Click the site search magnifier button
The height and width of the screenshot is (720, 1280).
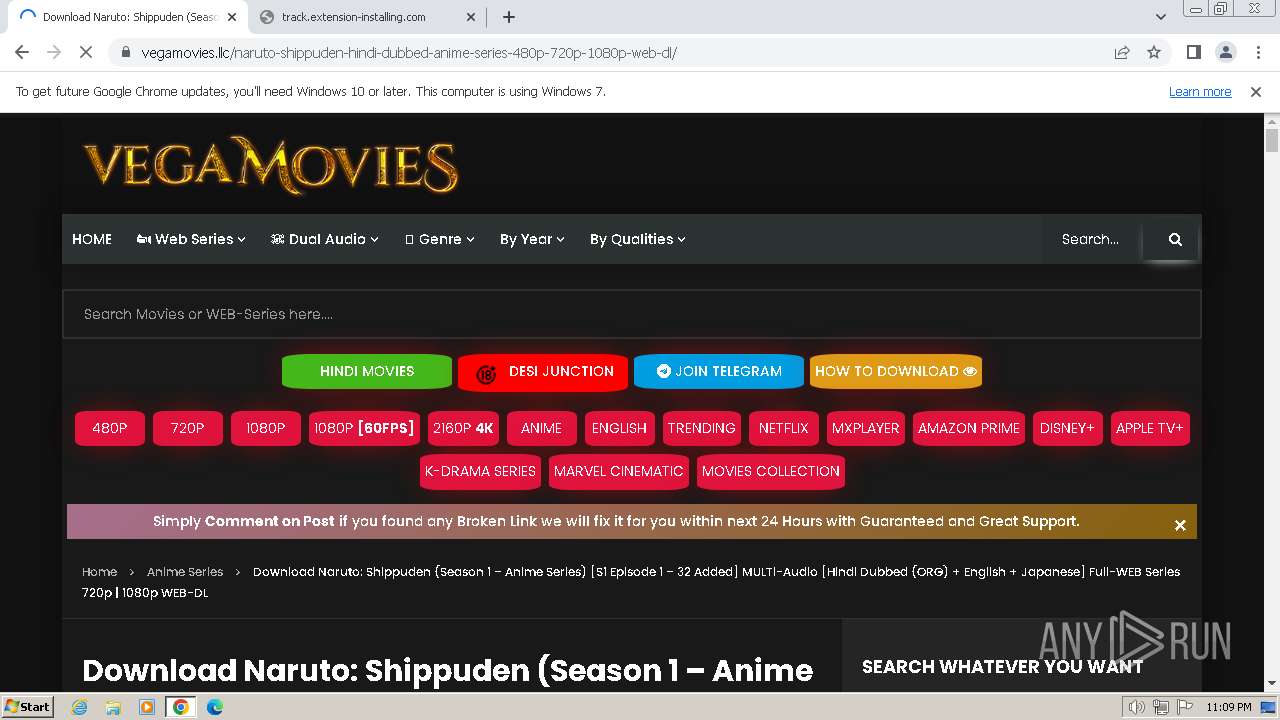coord(1175,239)
